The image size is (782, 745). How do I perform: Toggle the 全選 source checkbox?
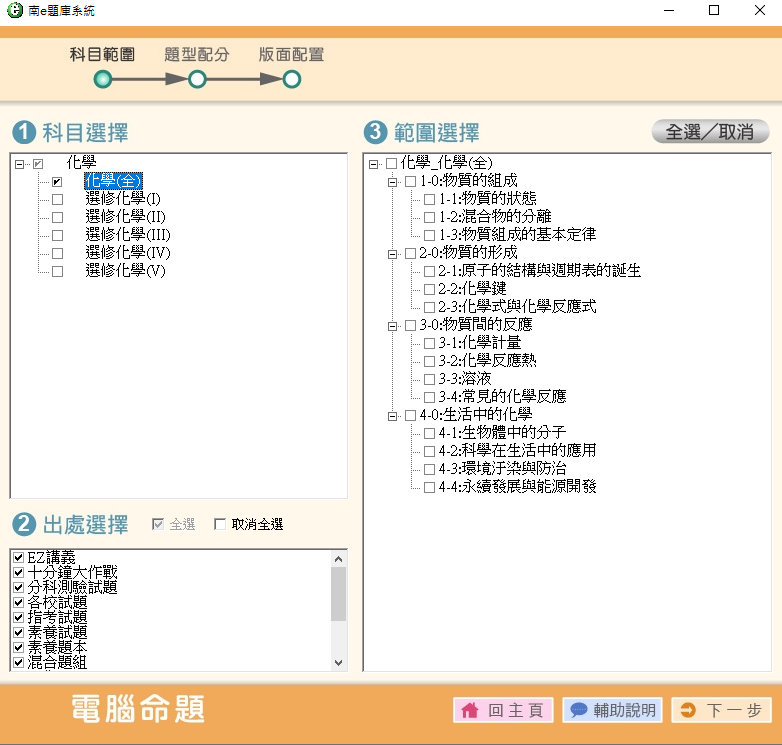[x=158, y=524]
